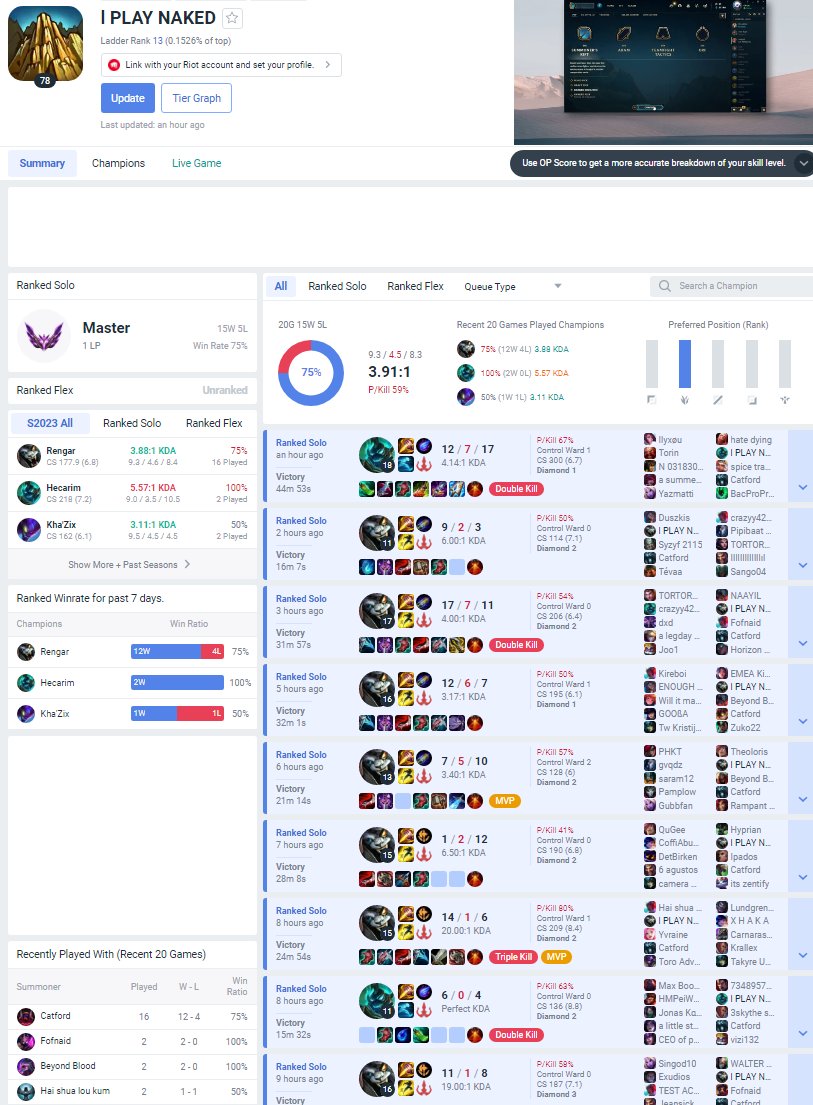The height and width of the screenshot is (1105, 813).
Task: Click Kha'Zix champion icon in S2023 stats list
Action: coord(29,530)
